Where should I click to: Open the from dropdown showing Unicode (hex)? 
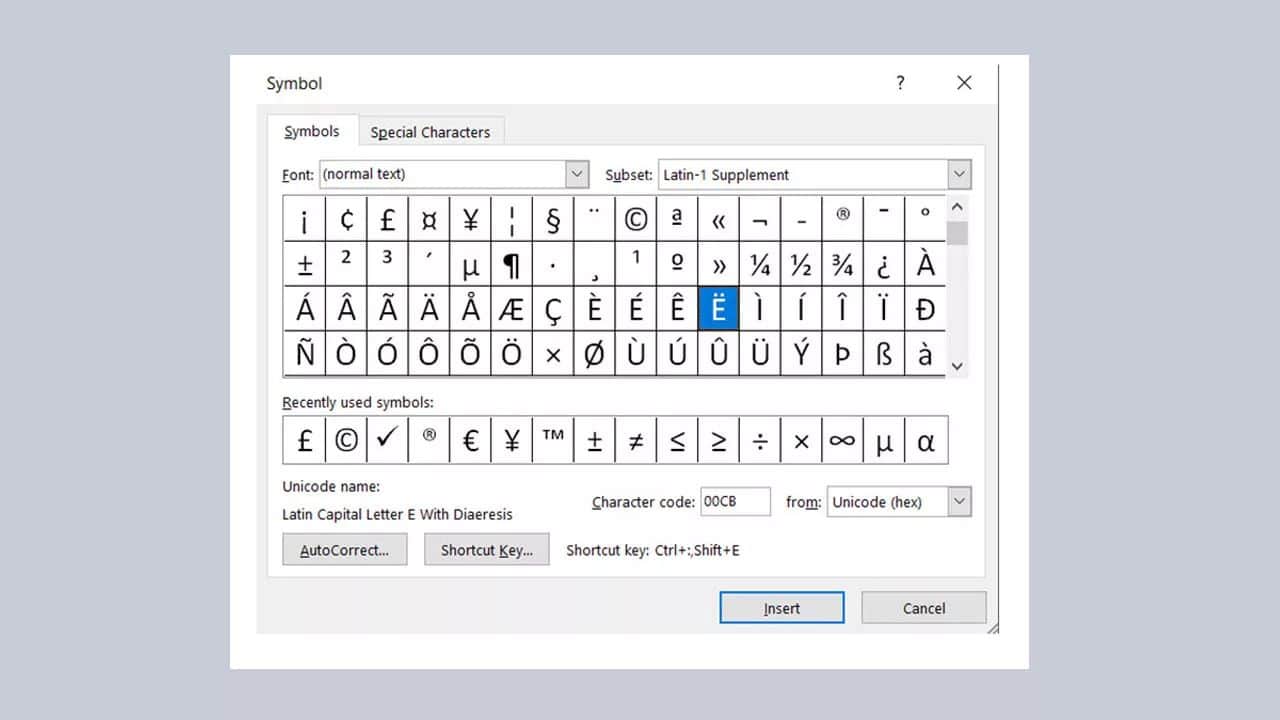coord(958,501)
